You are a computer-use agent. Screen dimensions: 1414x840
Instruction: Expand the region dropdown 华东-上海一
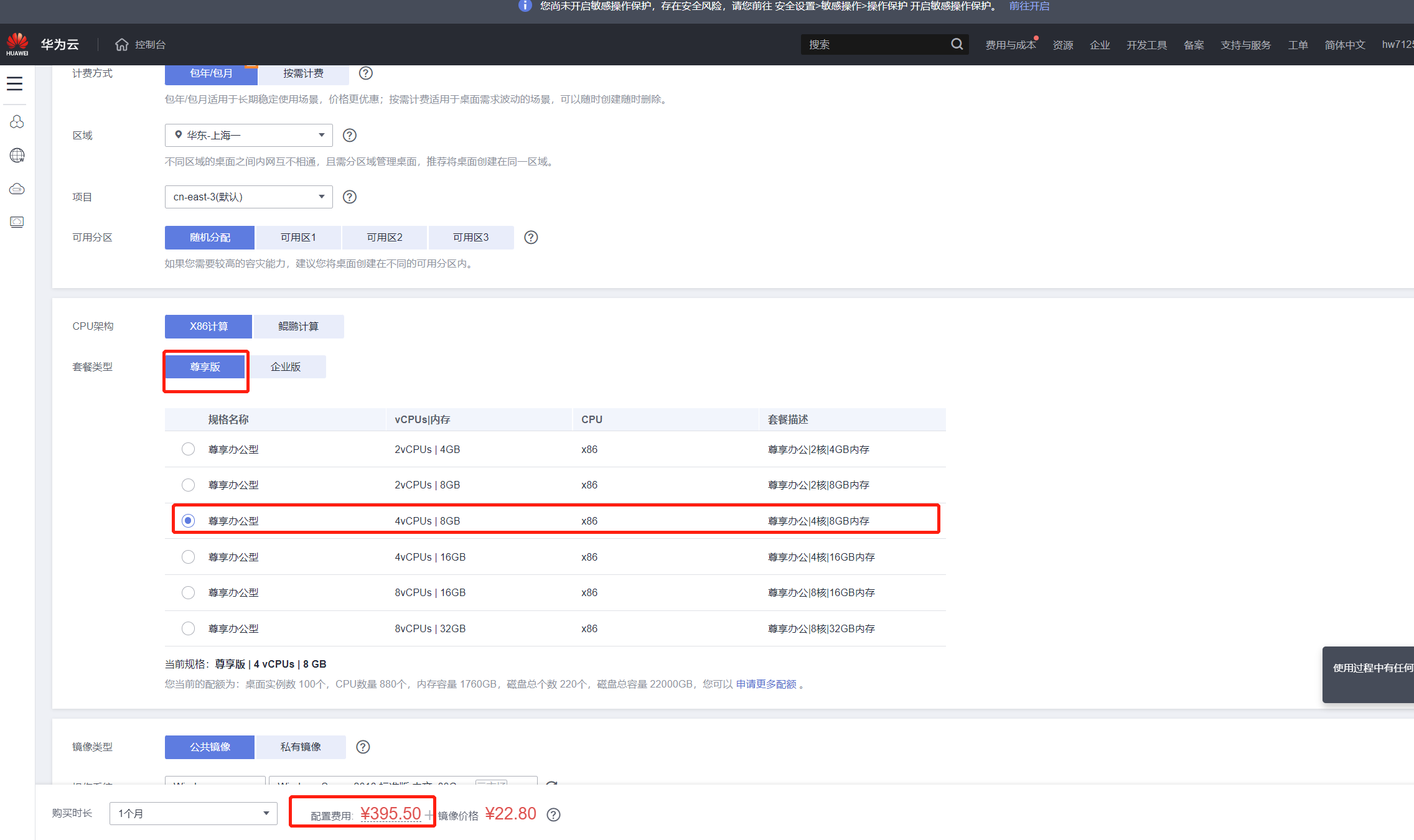(248, 135)
